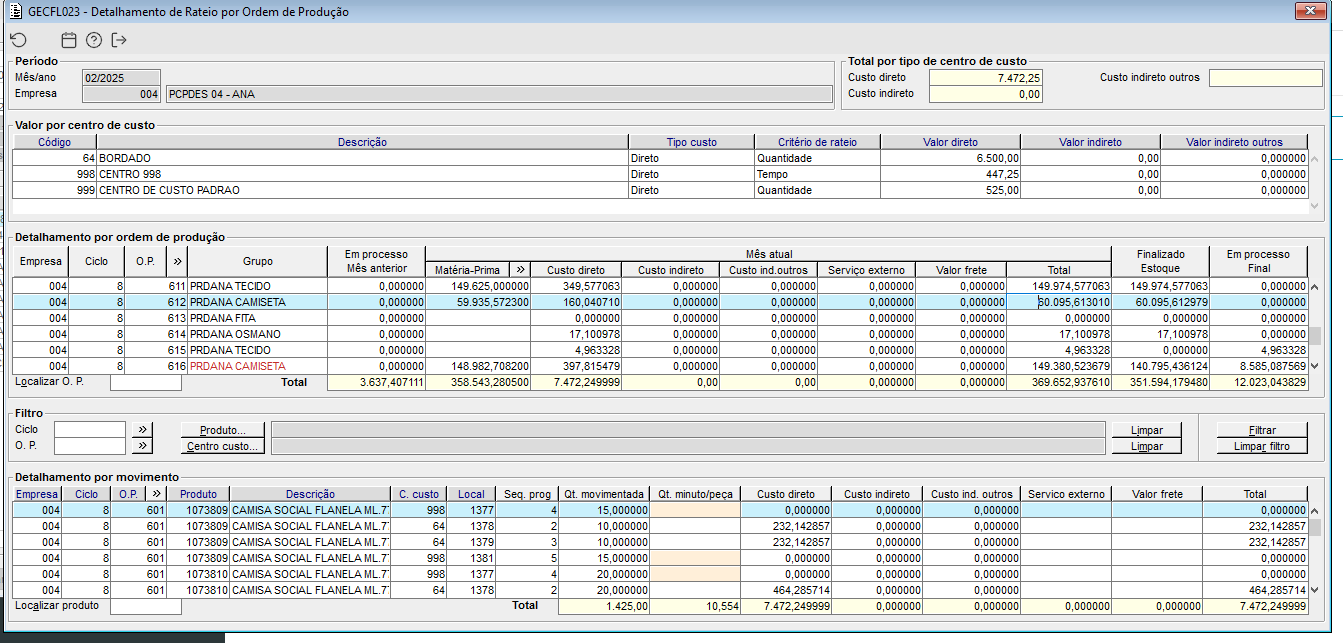The width and height of the screenshot is (1343, 643).
Task: Click the refresh icon in the toolbar
Action: click(18, 40)
